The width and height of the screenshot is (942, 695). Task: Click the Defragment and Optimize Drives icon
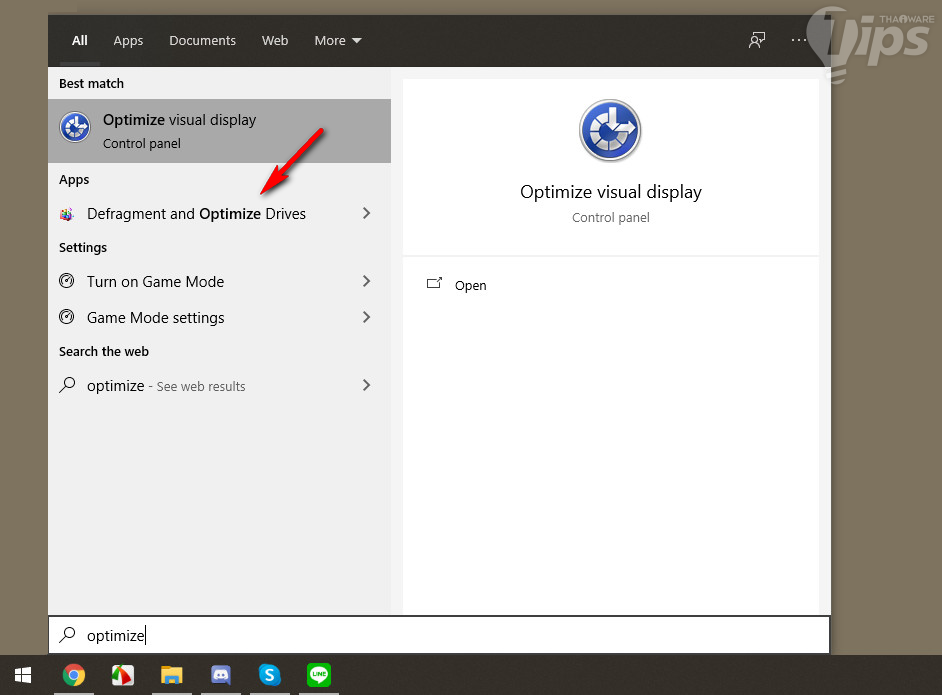[67, 214]
